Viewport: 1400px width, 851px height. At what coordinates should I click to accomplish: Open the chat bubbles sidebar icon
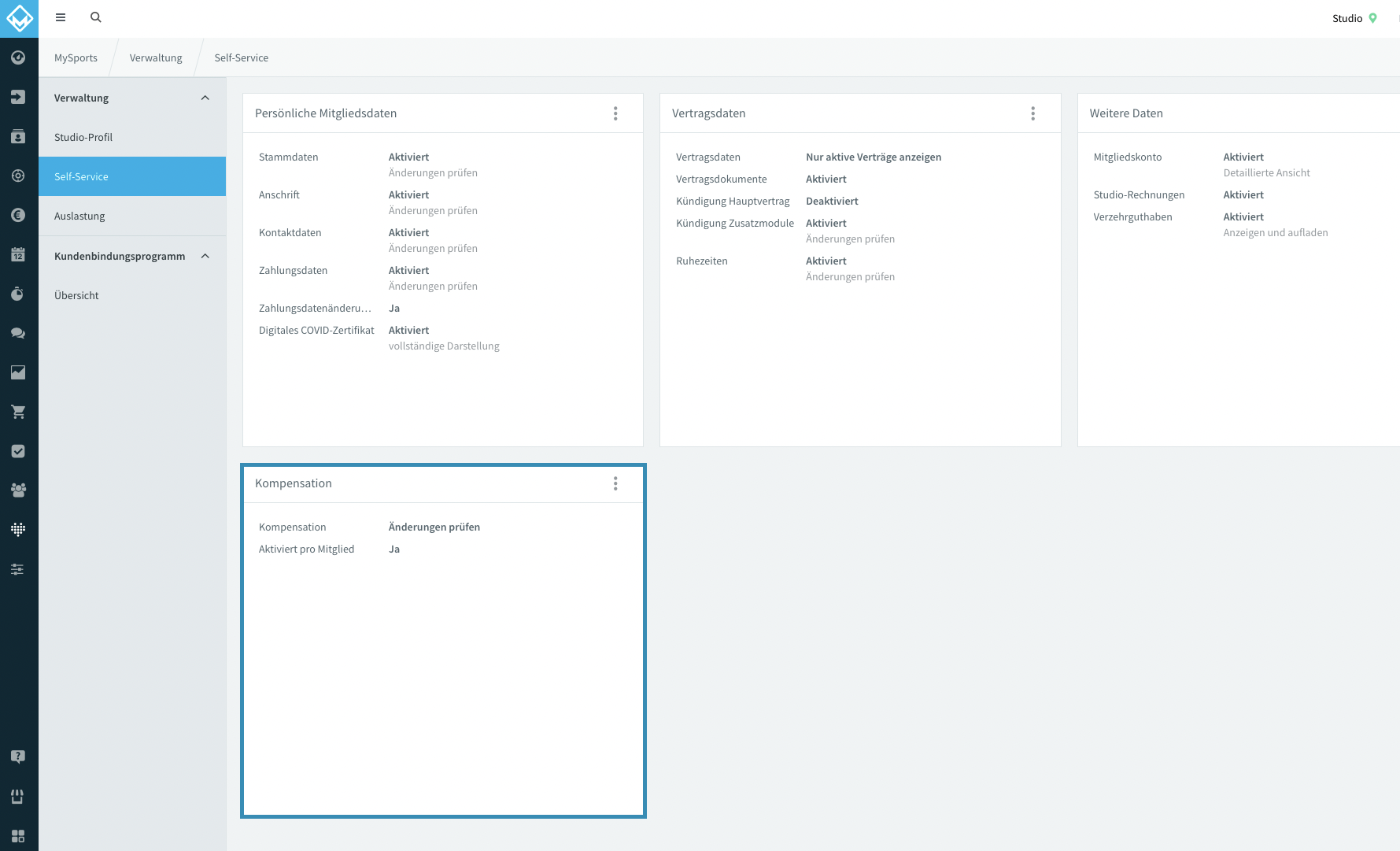point(18,333)
